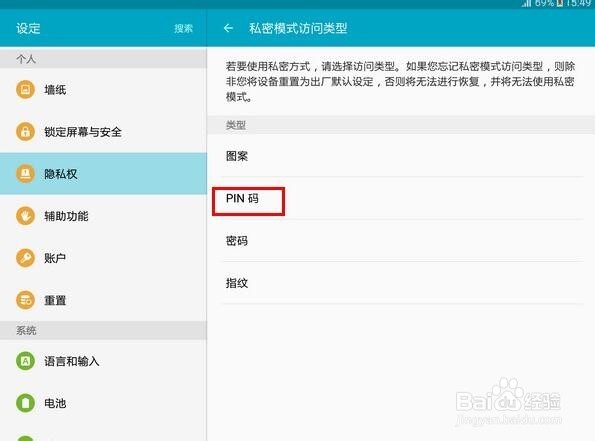Tap the 设定 header title
This screenshot has height=441, width=595.
click(x=28, y=28)
